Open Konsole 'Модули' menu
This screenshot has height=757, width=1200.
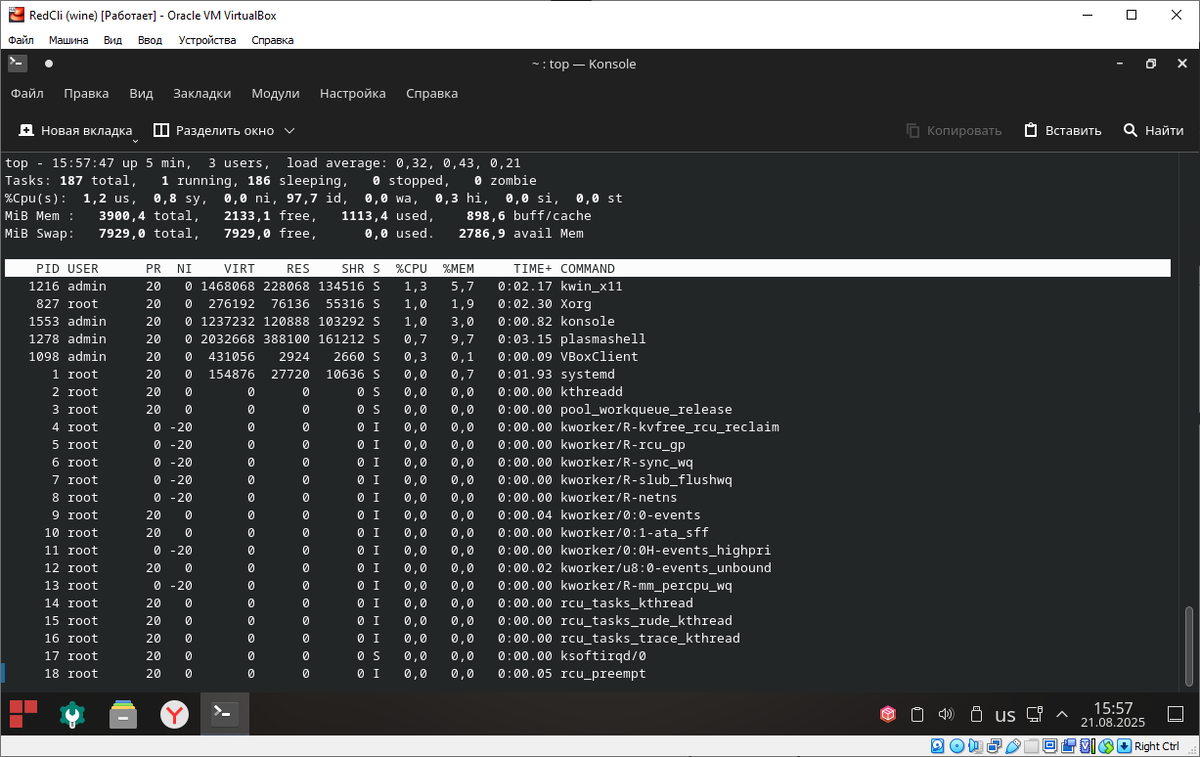point(276,93)
